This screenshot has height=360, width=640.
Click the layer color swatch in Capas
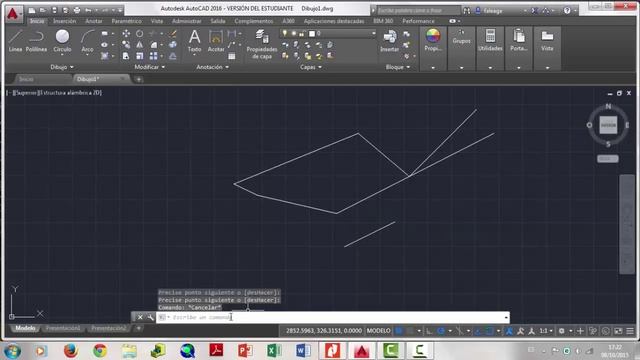(312, 33)
